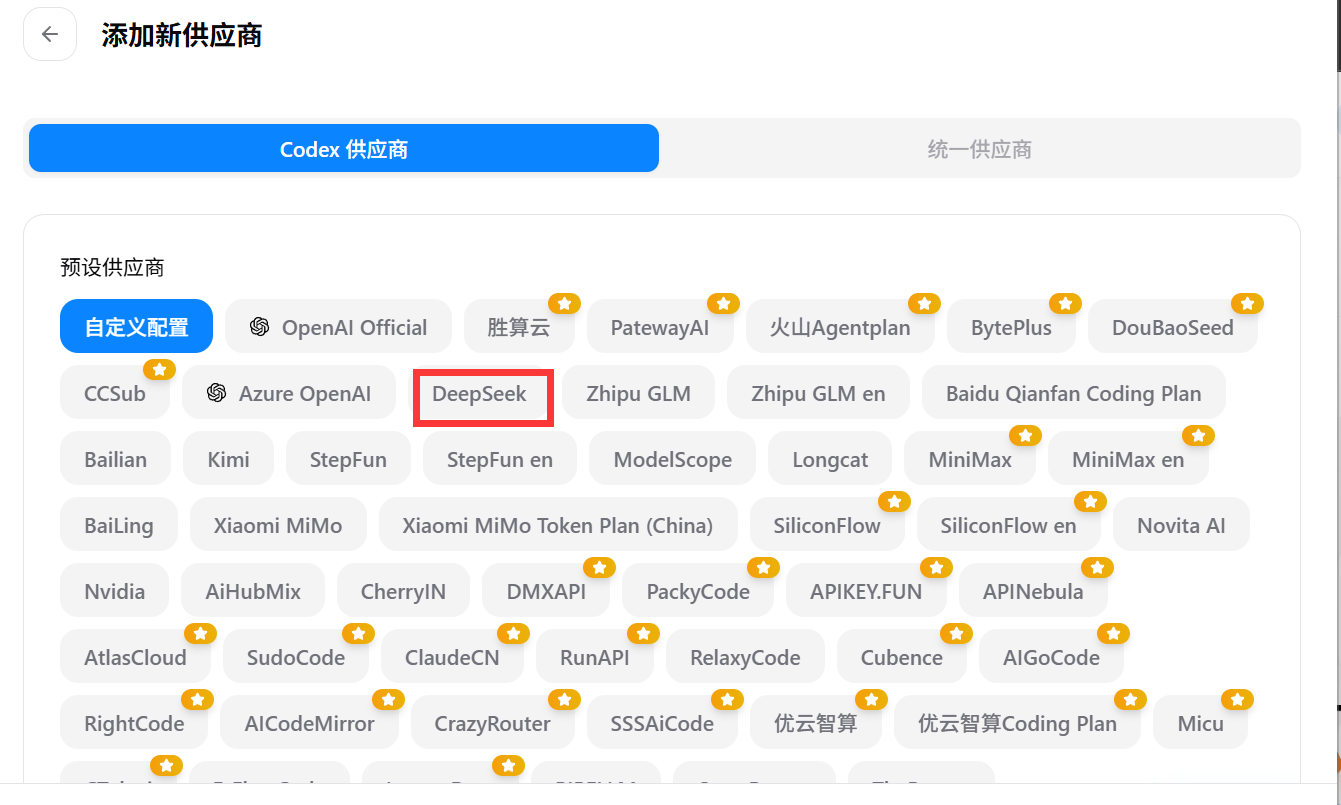The height and width of the screenshot is (805, 1341).
Task: Click star badge on PatewayAI
Action: coord(723,303)
